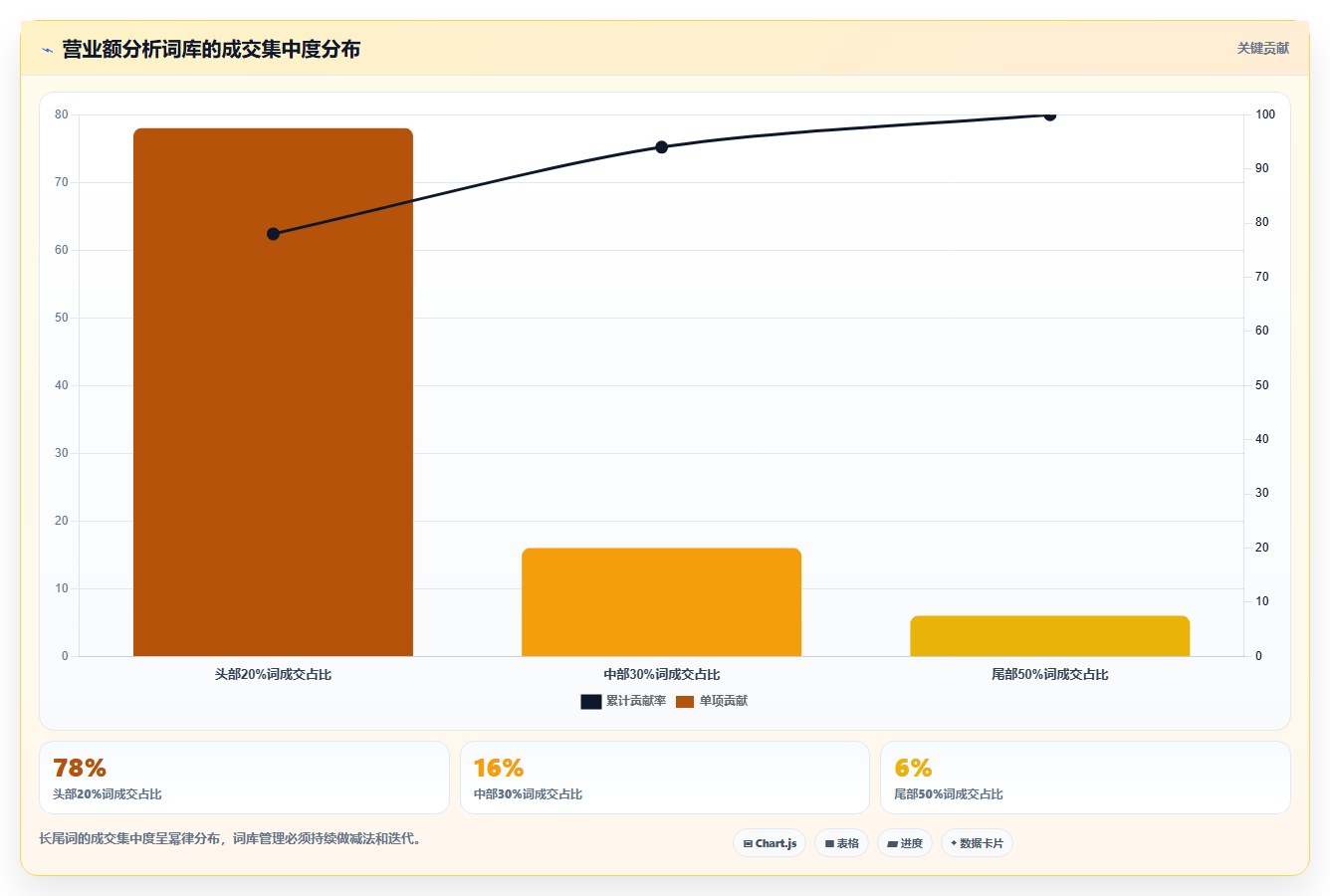Click the card caption 中部30%词成交占比 under 16%
This screenshot has width=1330, height=896.
[528, 794]
